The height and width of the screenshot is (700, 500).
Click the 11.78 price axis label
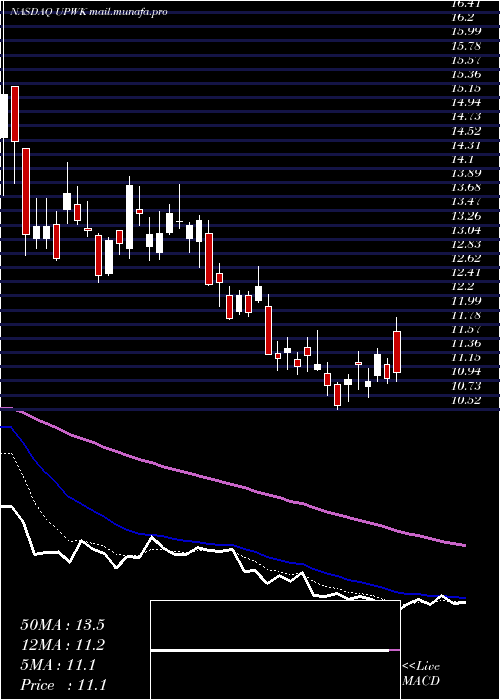click(x=466, y=315)
